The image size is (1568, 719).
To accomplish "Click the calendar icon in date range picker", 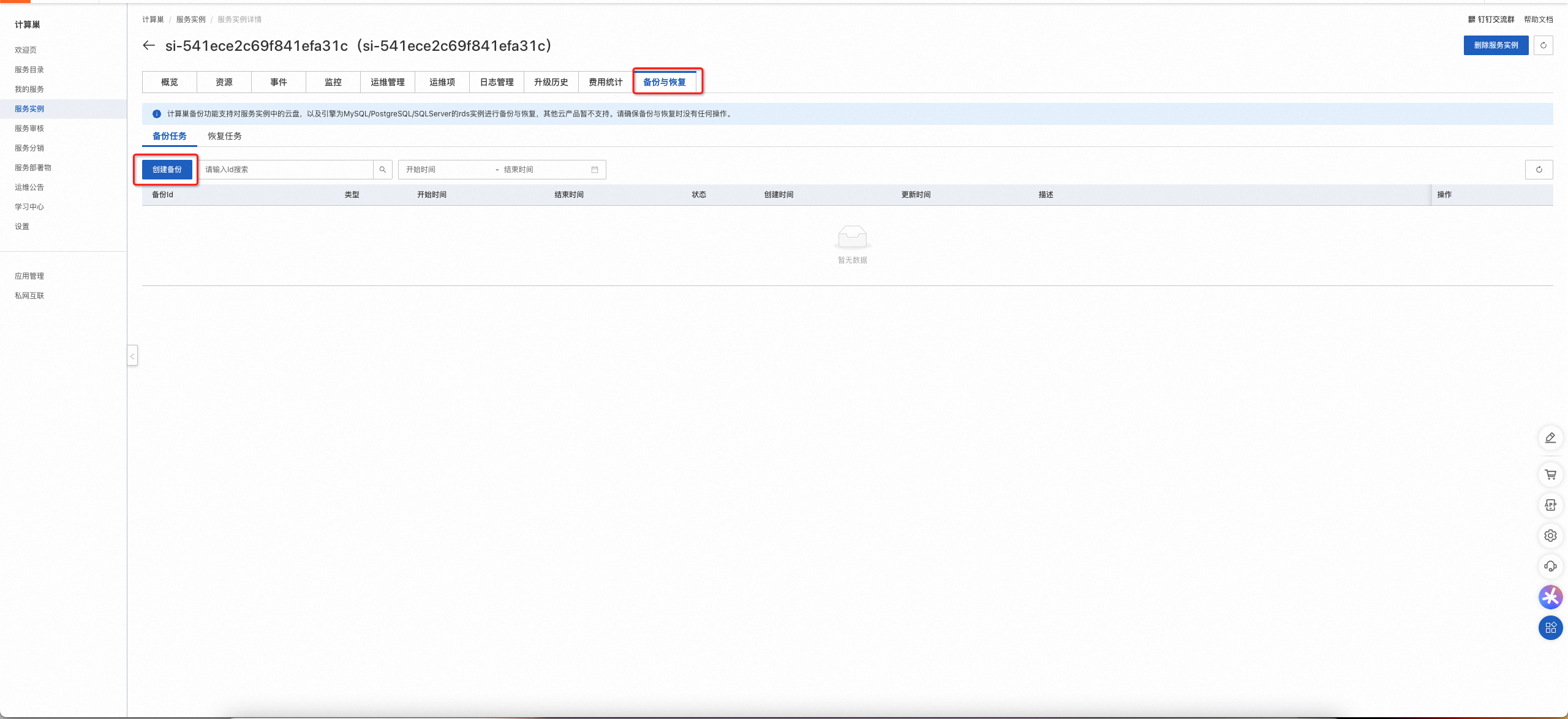I will click(x=594, y=170).
